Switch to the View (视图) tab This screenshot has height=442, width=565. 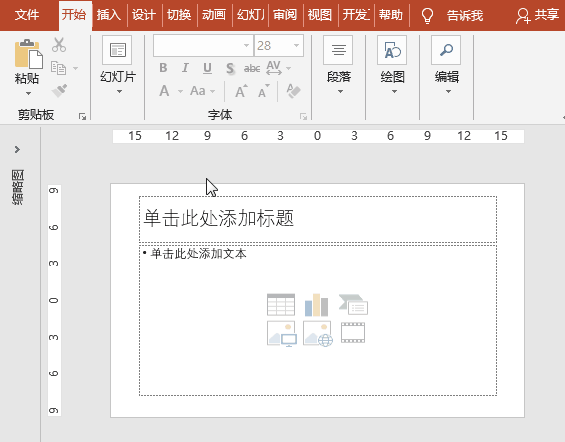320,15
